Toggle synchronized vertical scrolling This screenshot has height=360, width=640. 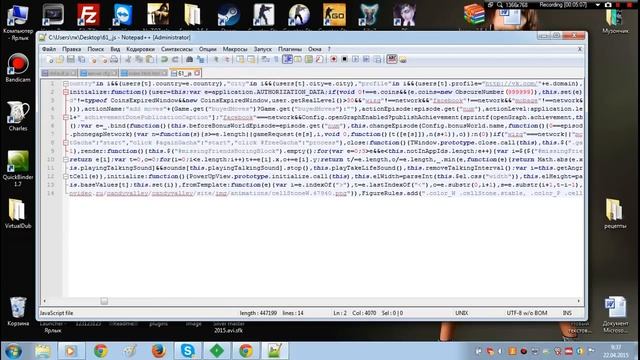240,60
